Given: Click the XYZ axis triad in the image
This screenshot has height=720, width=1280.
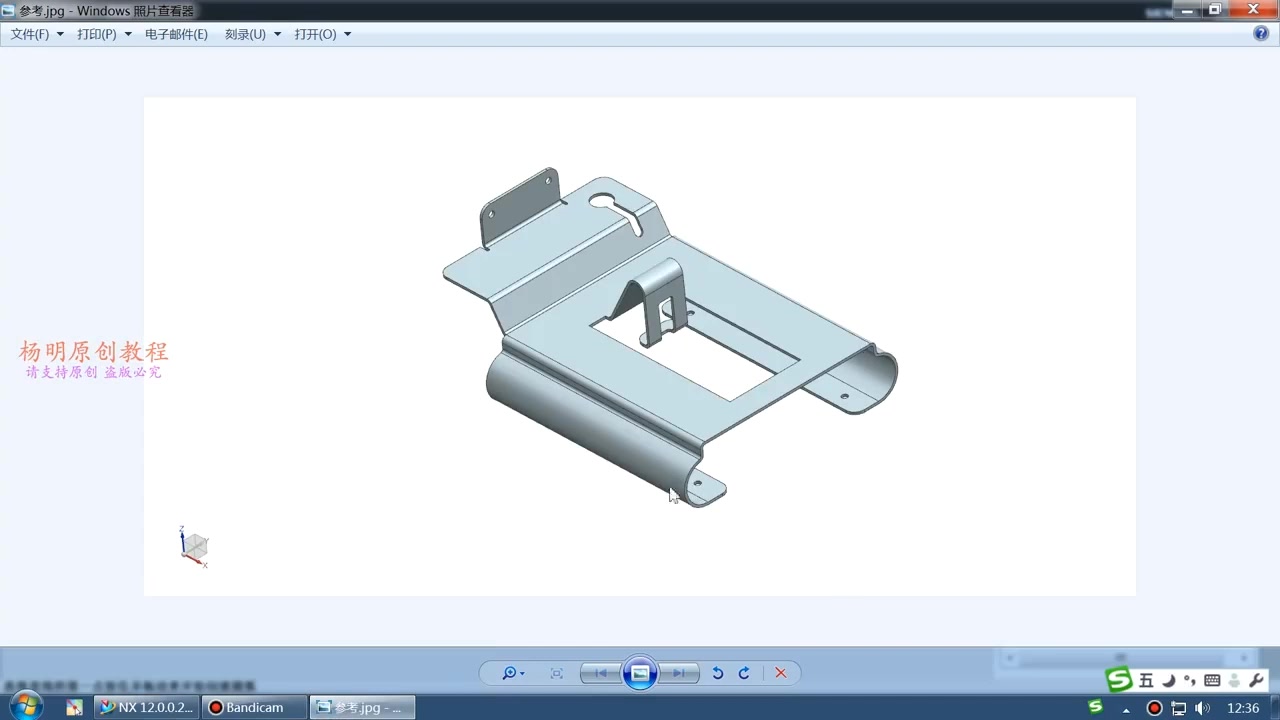Looking at the screenshot, I should click(193, 546).
